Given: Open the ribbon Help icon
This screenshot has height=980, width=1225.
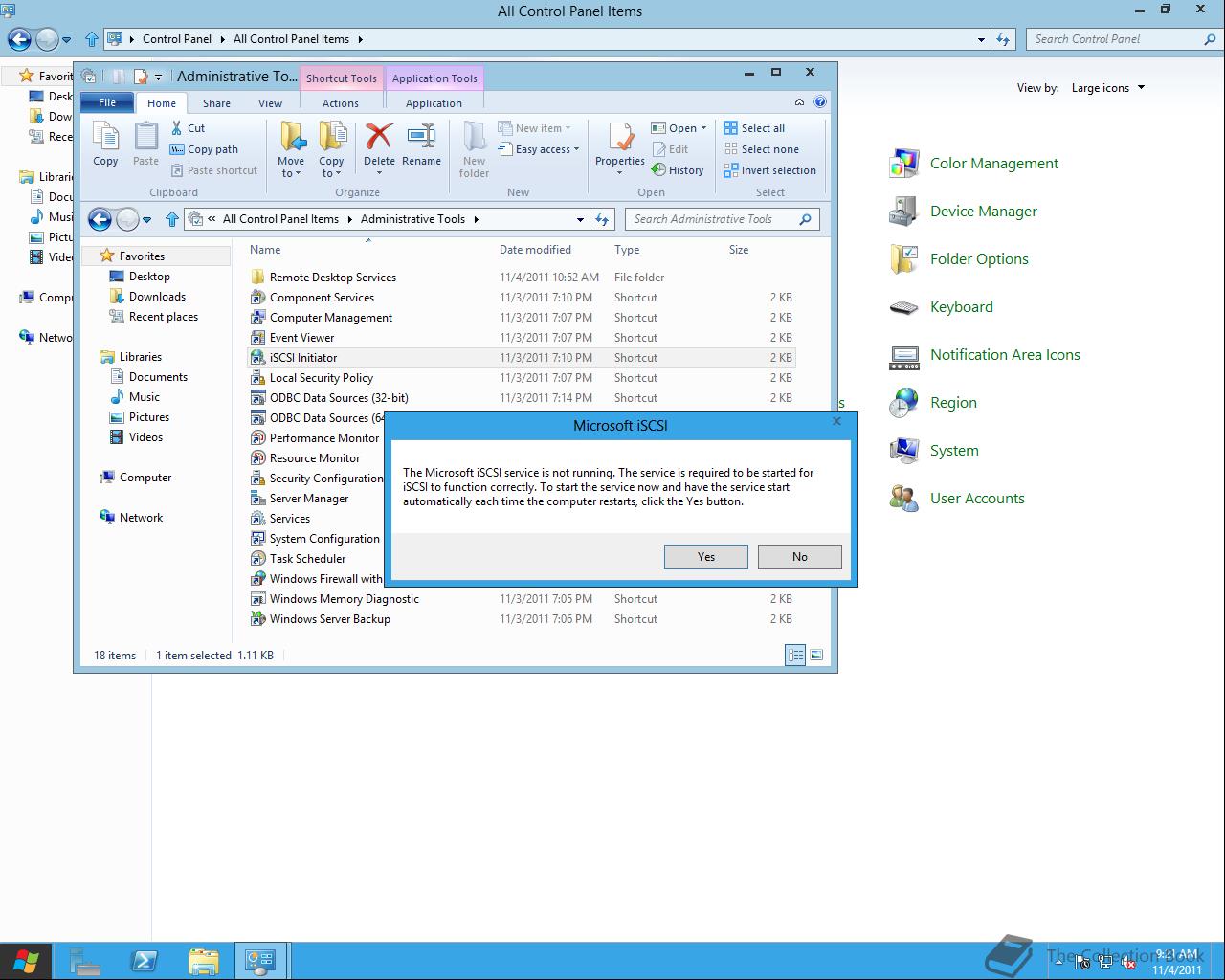Looking at the screenshot, I should pyautogui.click(x=820, y=102).
